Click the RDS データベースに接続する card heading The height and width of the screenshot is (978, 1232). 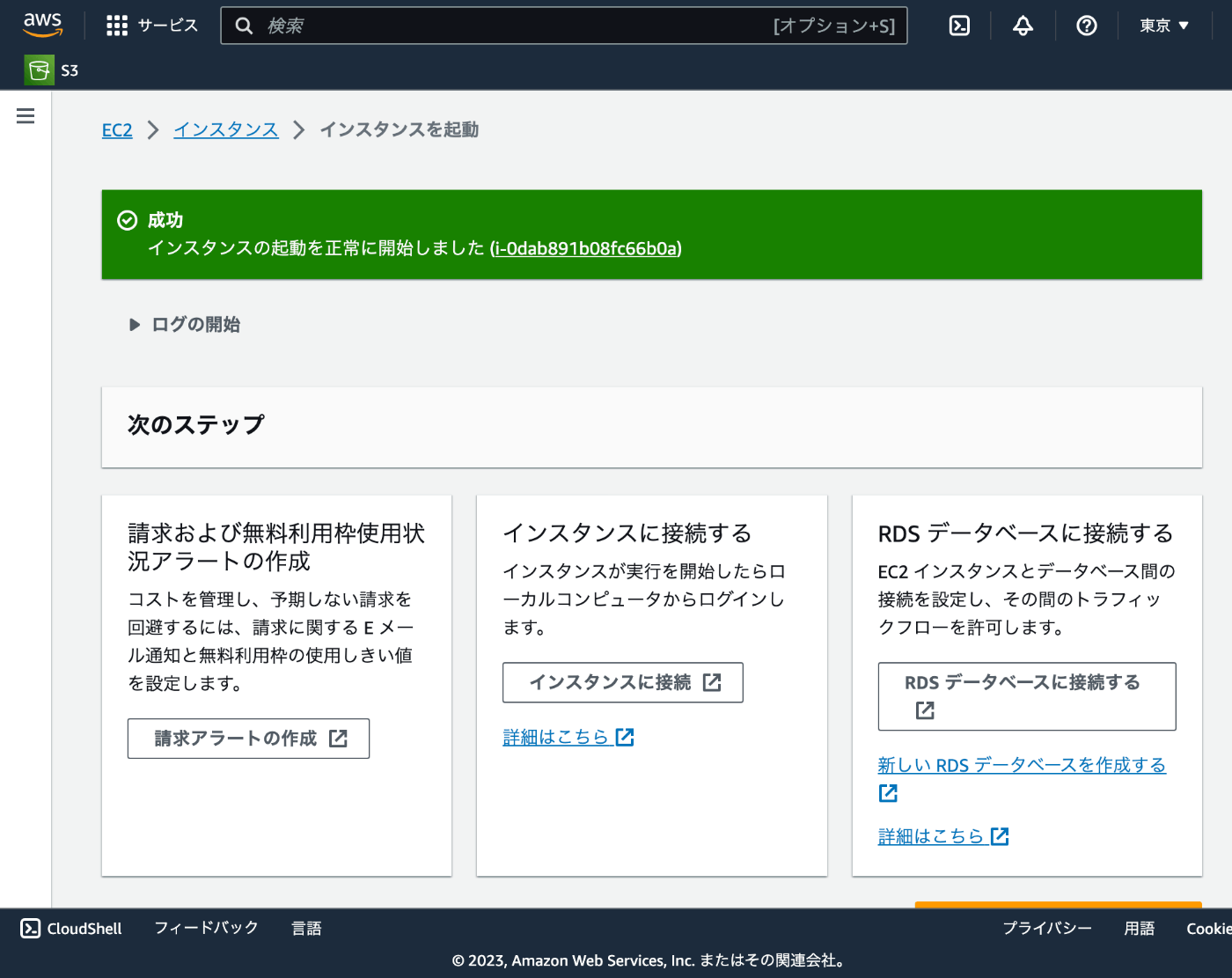(x=1026, y=533)
